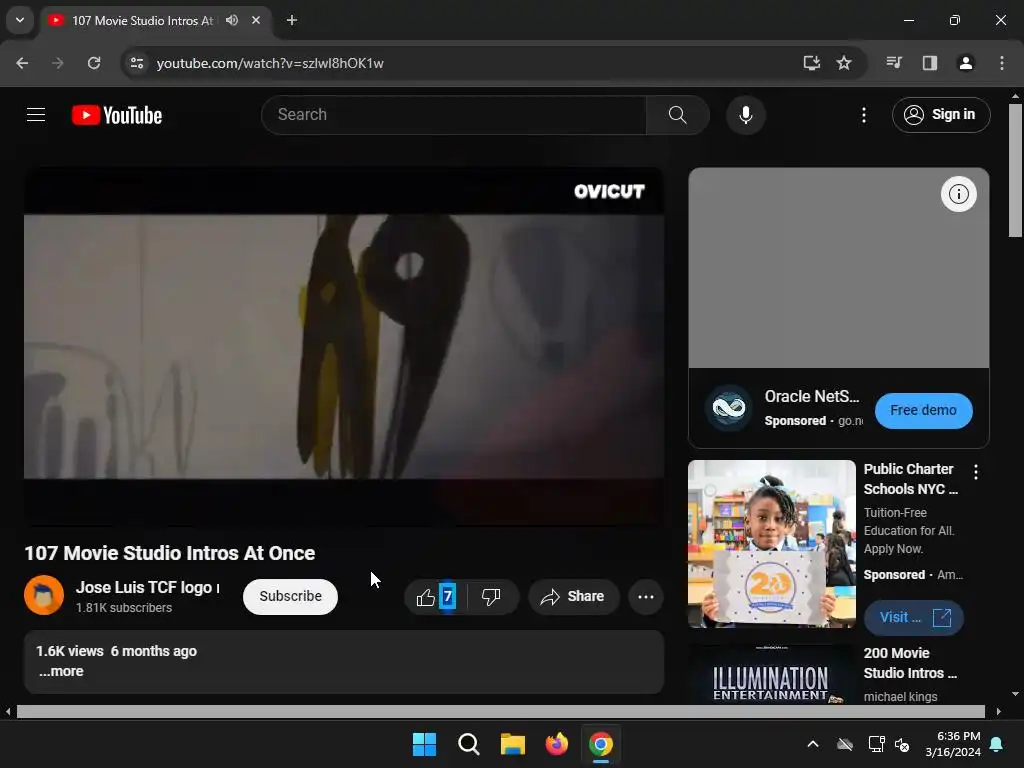Open the notifications bell
This screenshot has height=768, width=1024.
pyautogui.click(x=997, y=744)
